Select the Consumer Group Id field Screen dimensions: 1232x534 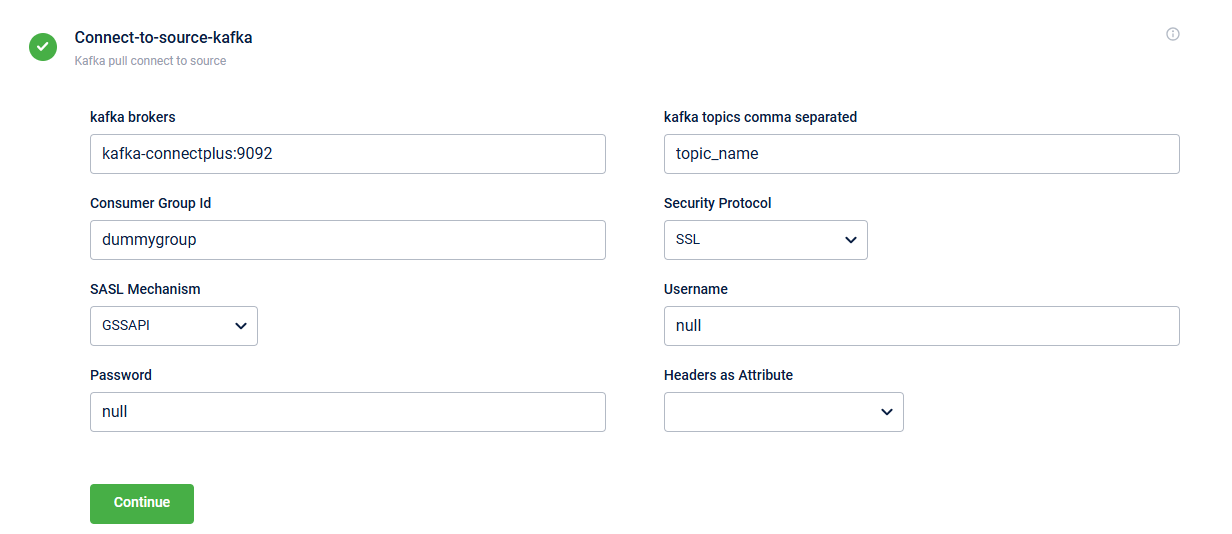(347, 240)
